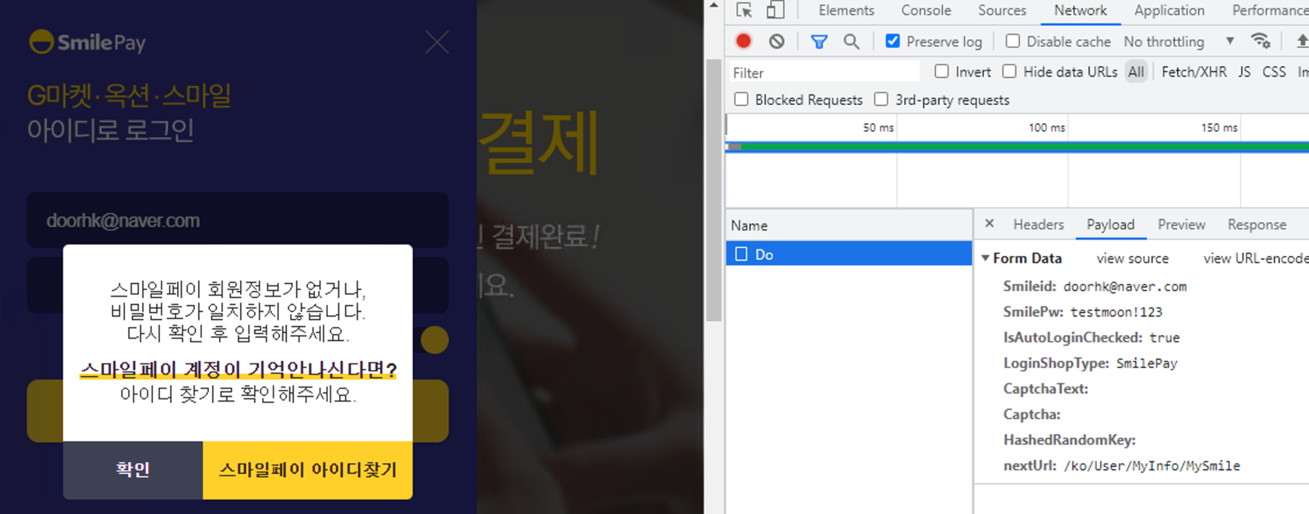The image size is (1309, 514).
Task: Enable Disable cache checkbox
Action: [x=1013, y=41]
